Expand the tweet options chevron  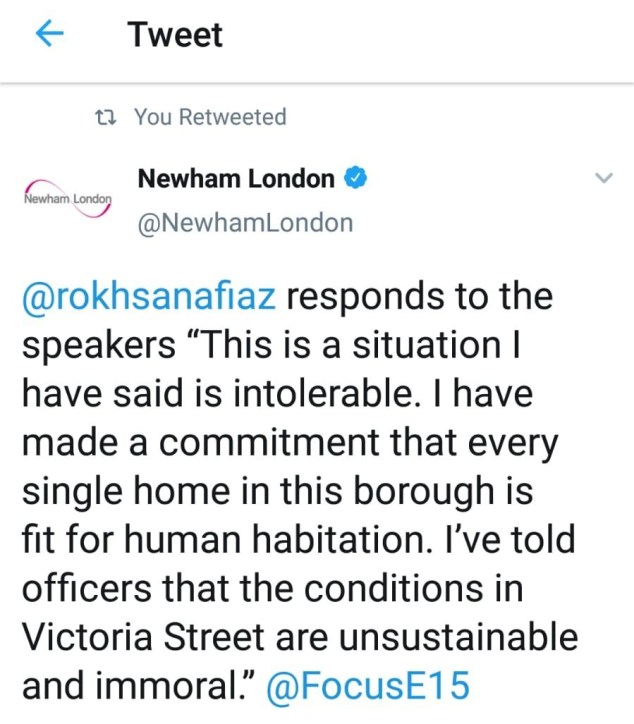point(603,179)
